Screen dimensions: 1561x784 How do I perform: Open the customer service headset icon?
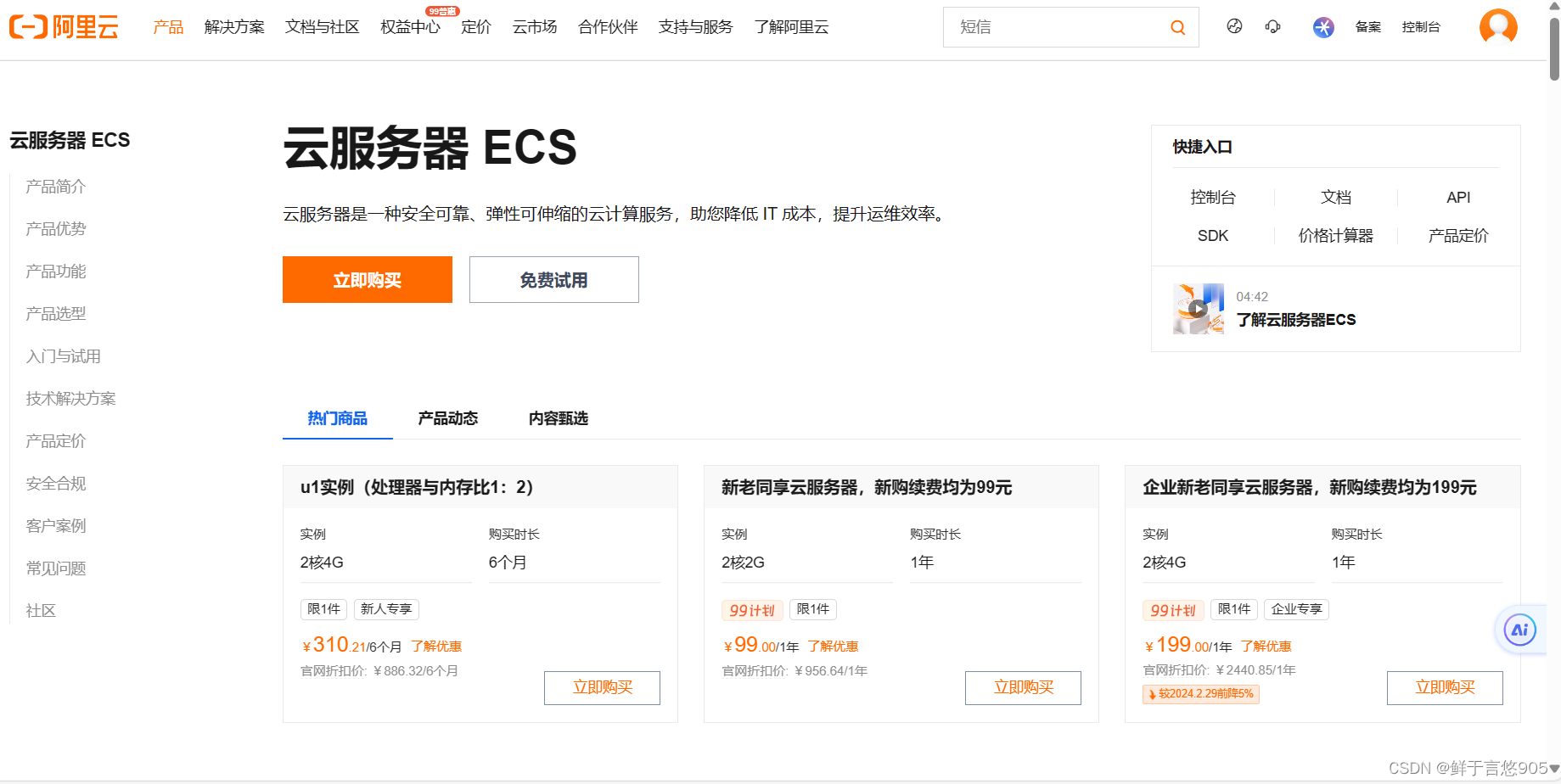(x=1272, y=26)
